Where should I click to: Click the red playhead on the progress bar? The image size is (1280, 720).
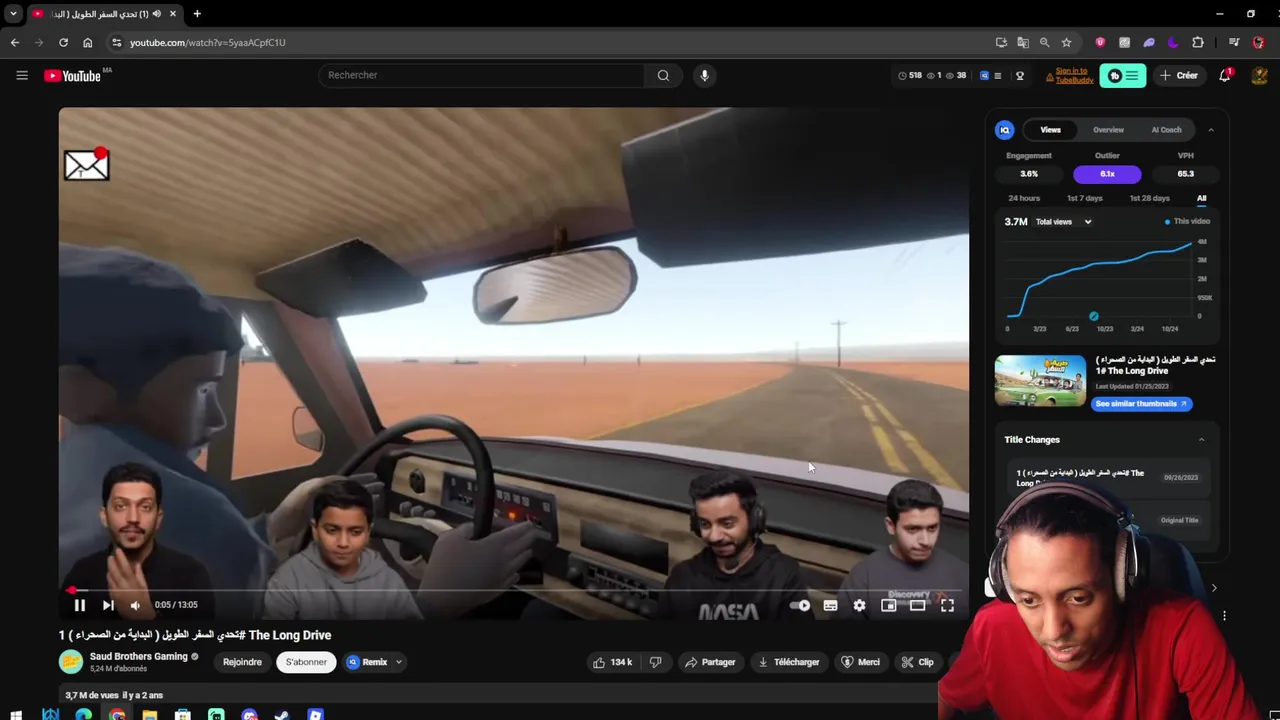(x=72, y=590)
